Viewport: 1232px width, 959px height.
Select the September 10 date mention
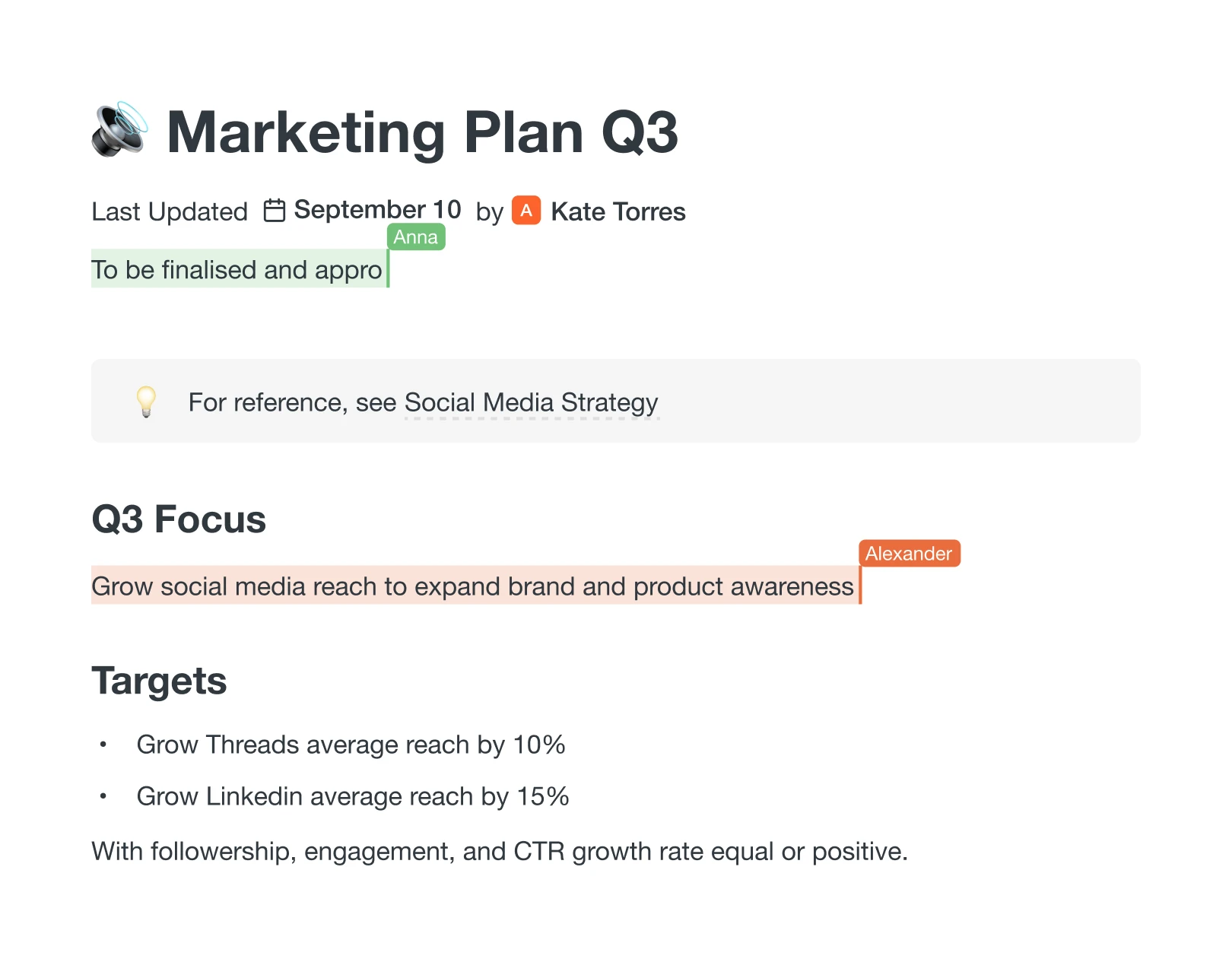[x=377, y=210]
